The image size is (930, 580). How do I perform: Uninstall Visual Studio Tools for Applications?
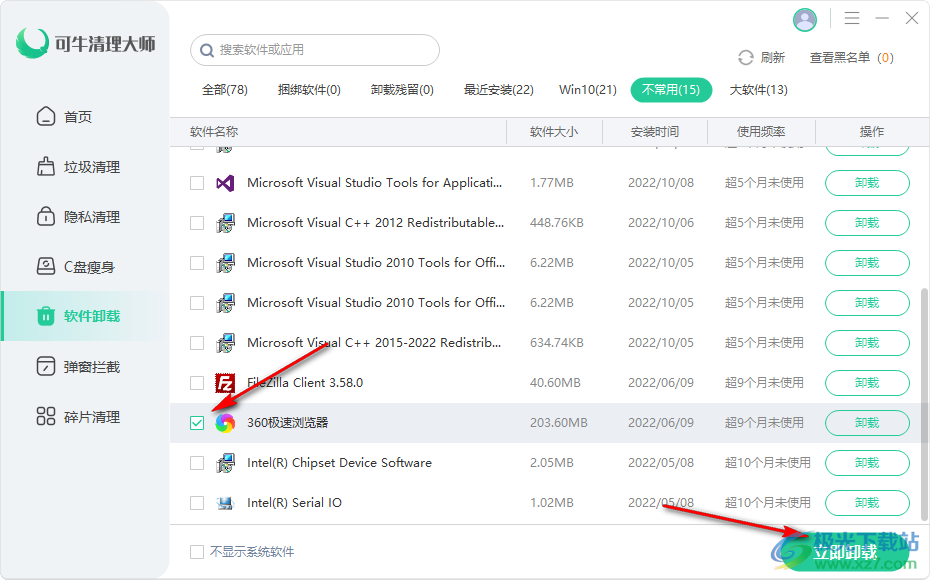867,183
